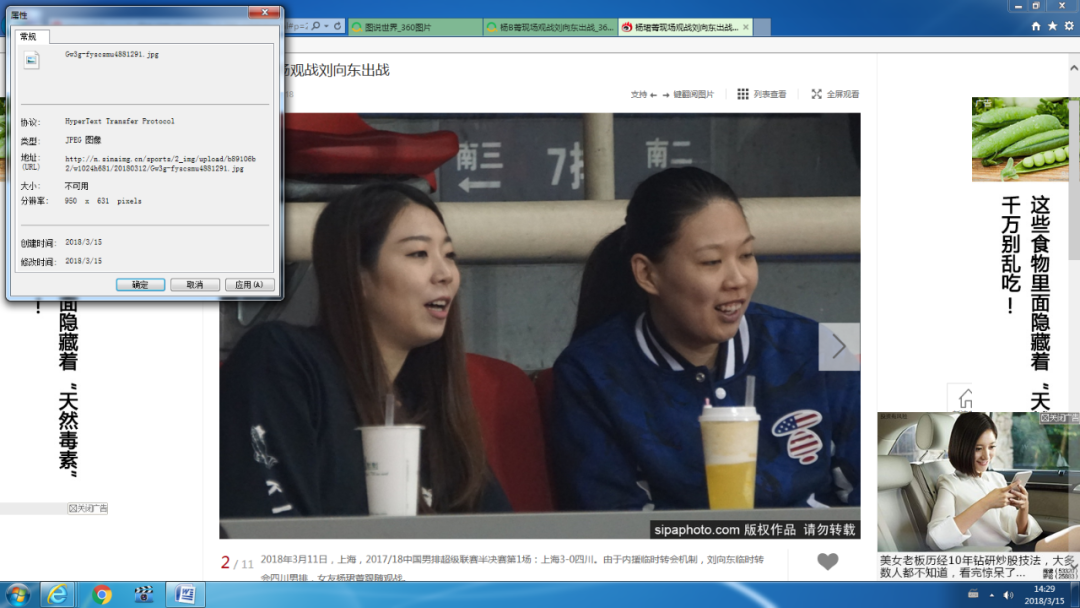Enter fullscreen viewing mode icon
The image size is (1080, 608).
[x=816, y=94]
